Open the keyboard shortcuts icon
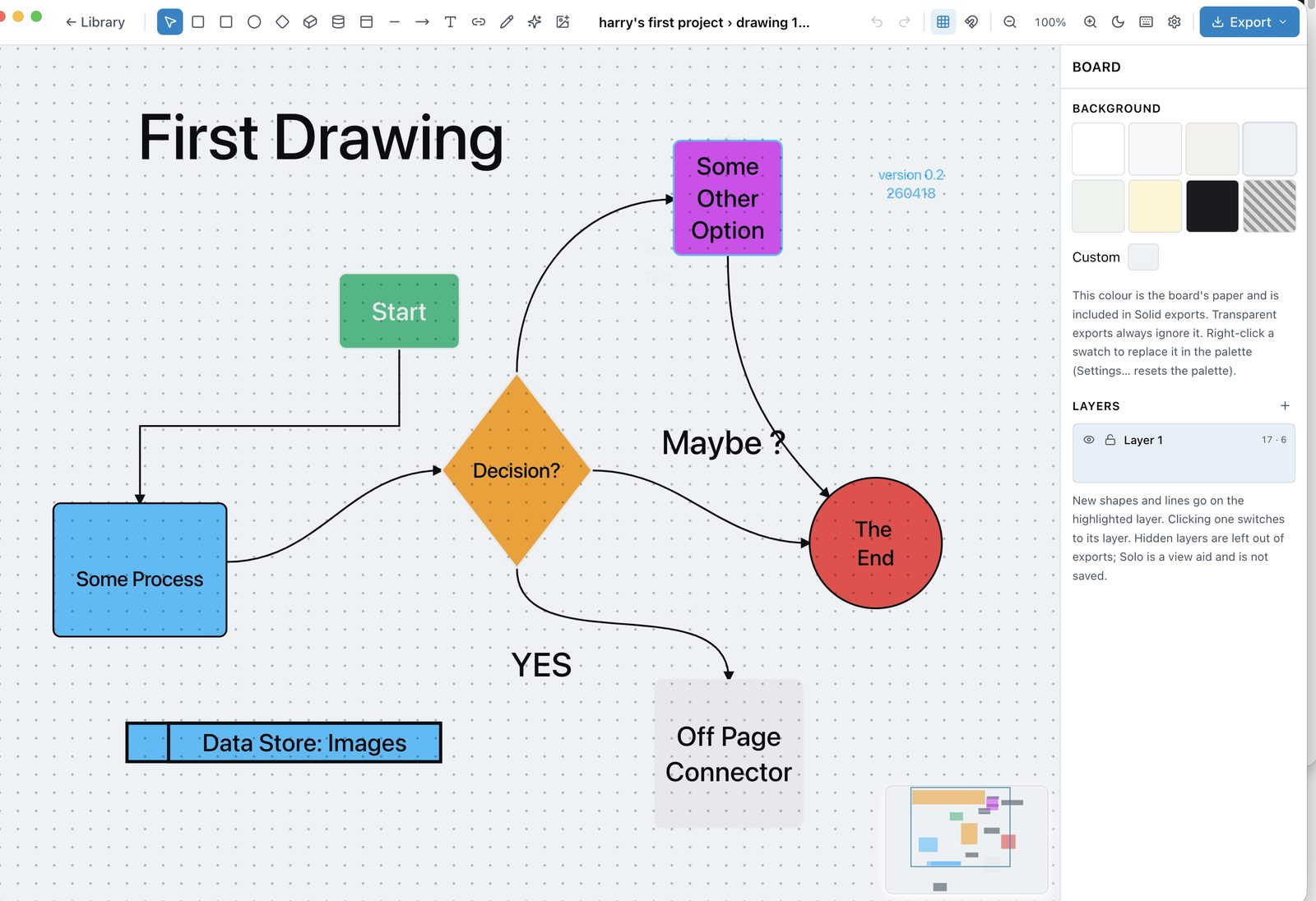Image resolution: width=1316 pixels, height=901 pixels. [x=1146, y=22]
